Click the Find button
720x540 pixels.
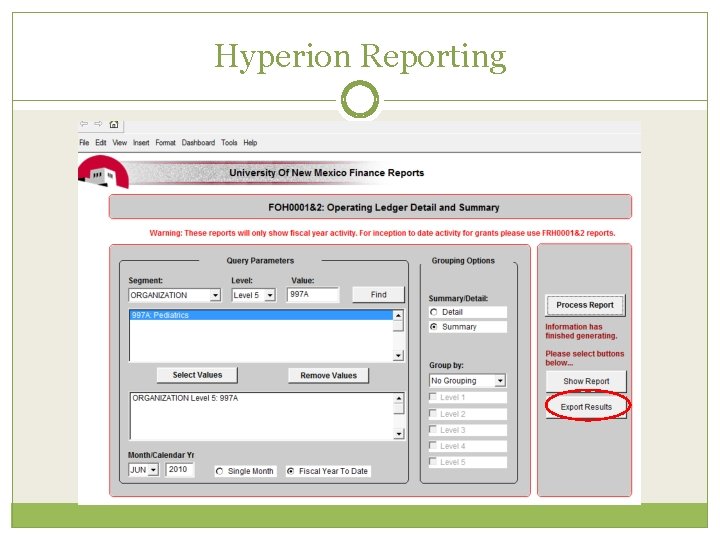[x=378, y=295]
